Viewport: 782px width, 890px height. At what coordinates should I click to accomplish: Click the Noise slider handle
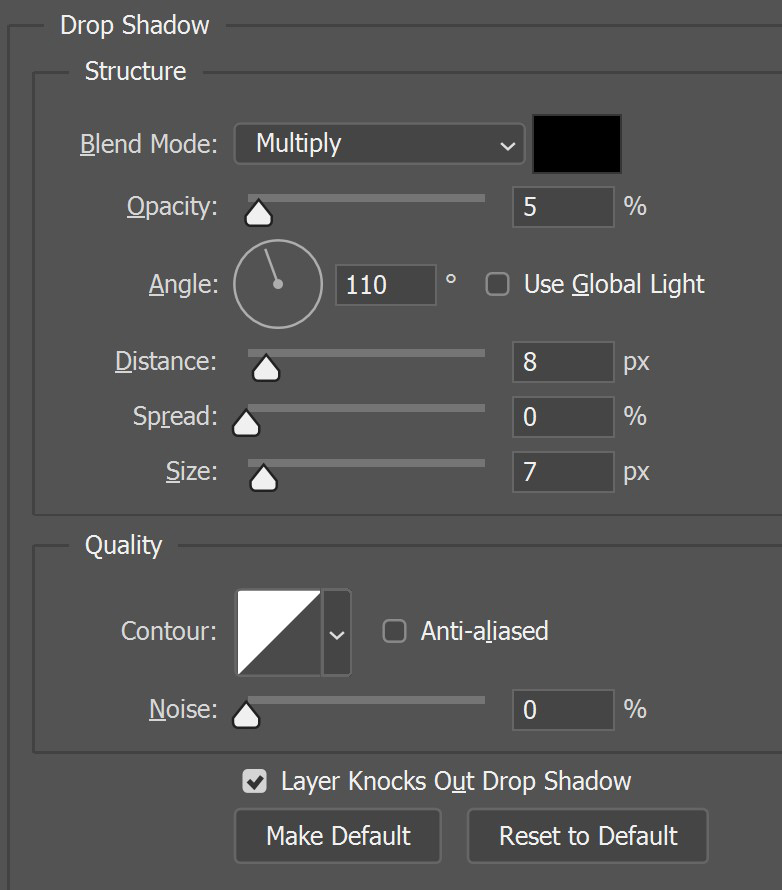click(x=246, y=716)
